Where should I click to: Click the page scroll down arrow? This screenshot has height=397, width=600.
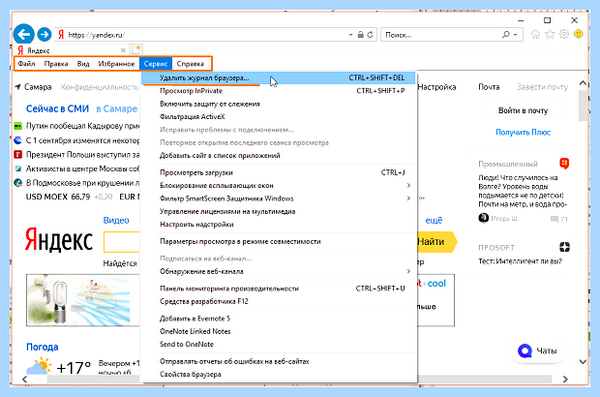(582, 361)
